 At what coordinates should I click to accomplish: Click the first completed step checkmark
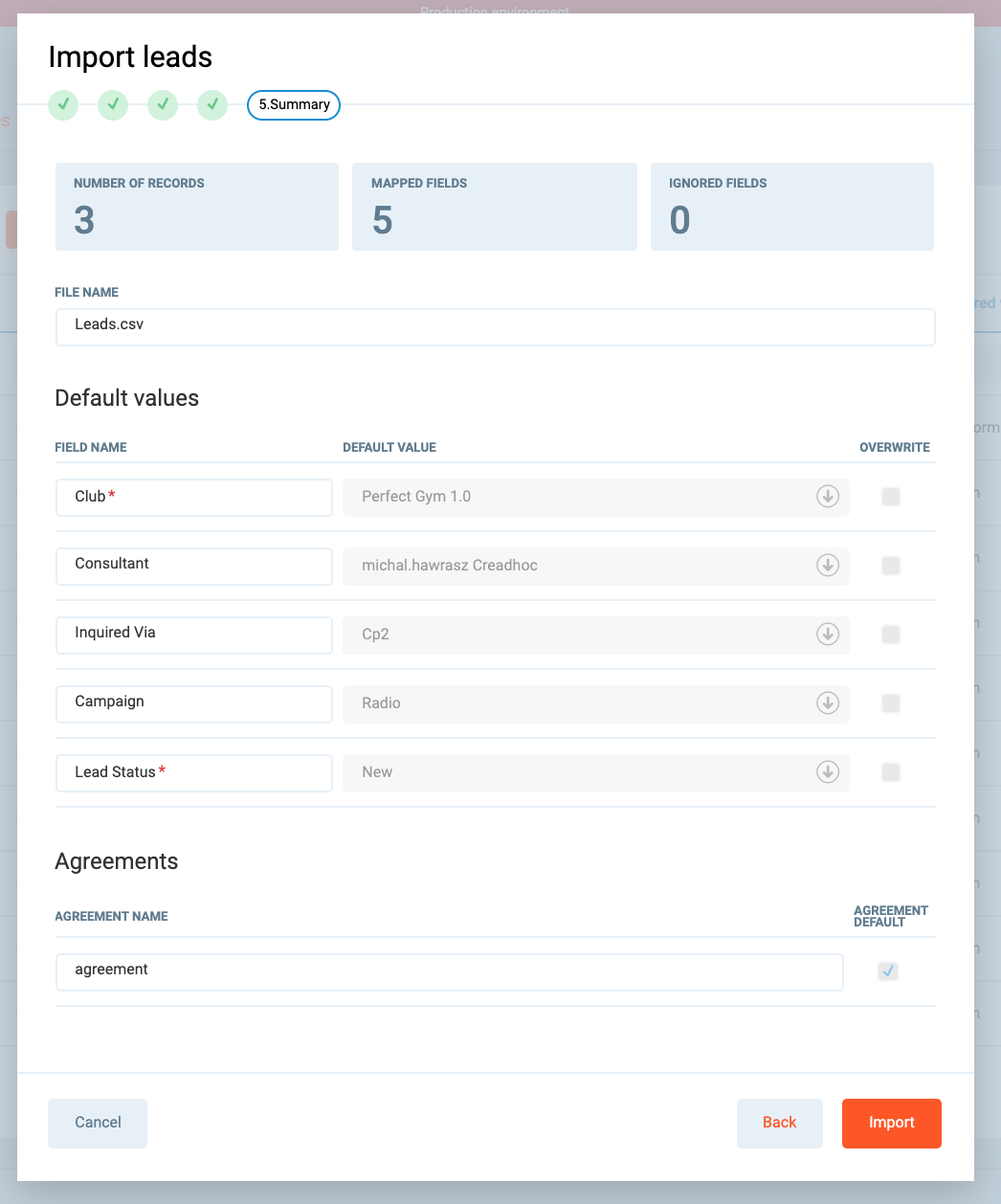(x=63, y=104)
